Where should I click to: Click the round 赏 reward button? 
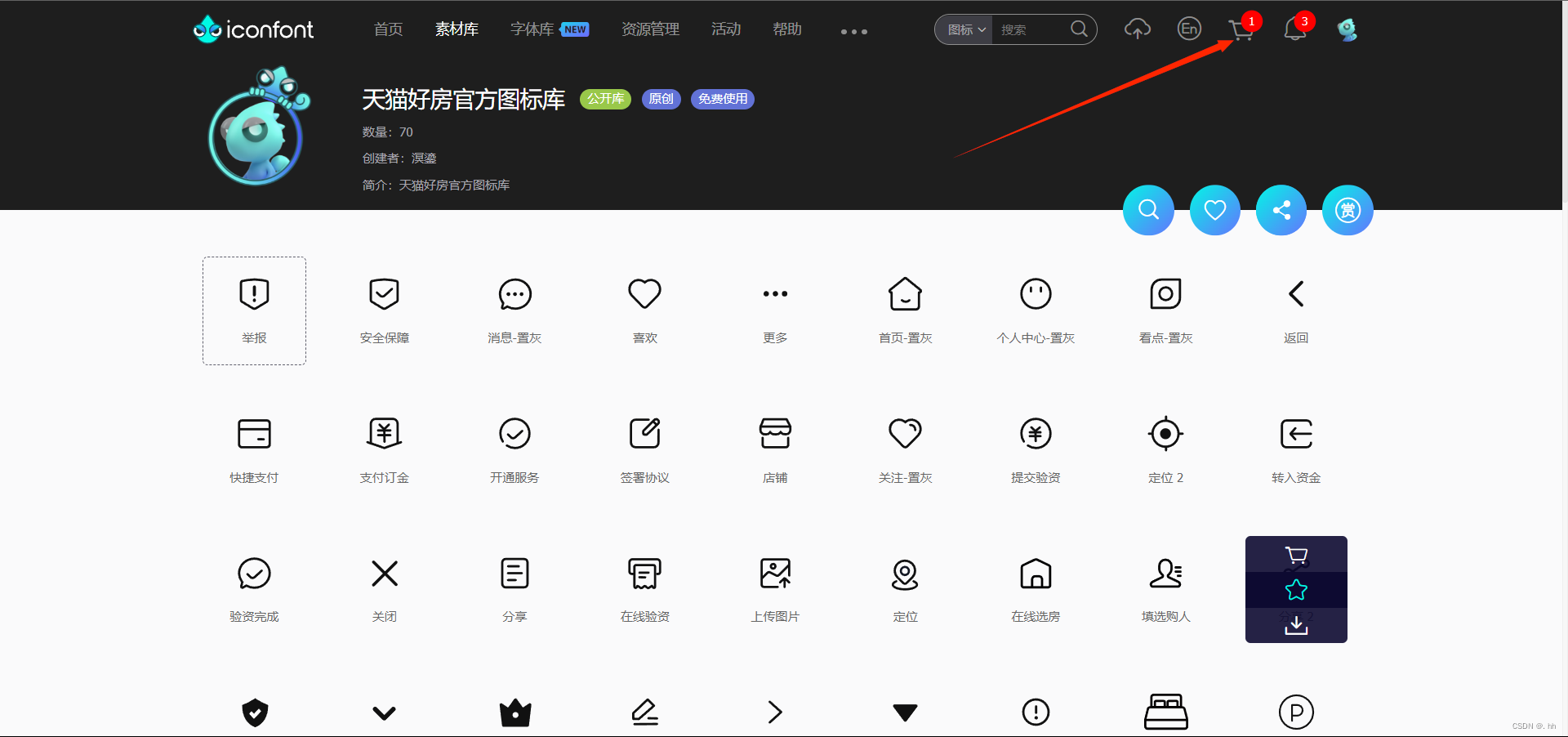(x=1347, y=210)
